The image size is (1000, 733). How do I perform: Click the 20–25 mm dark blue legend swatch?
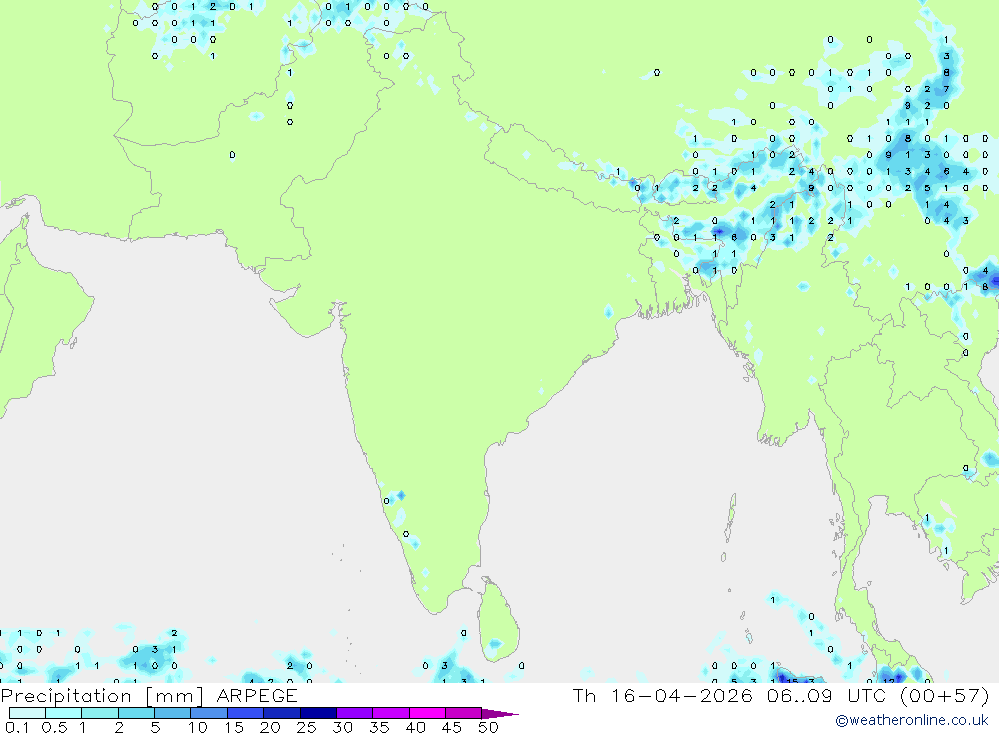[x=282, y=713]
